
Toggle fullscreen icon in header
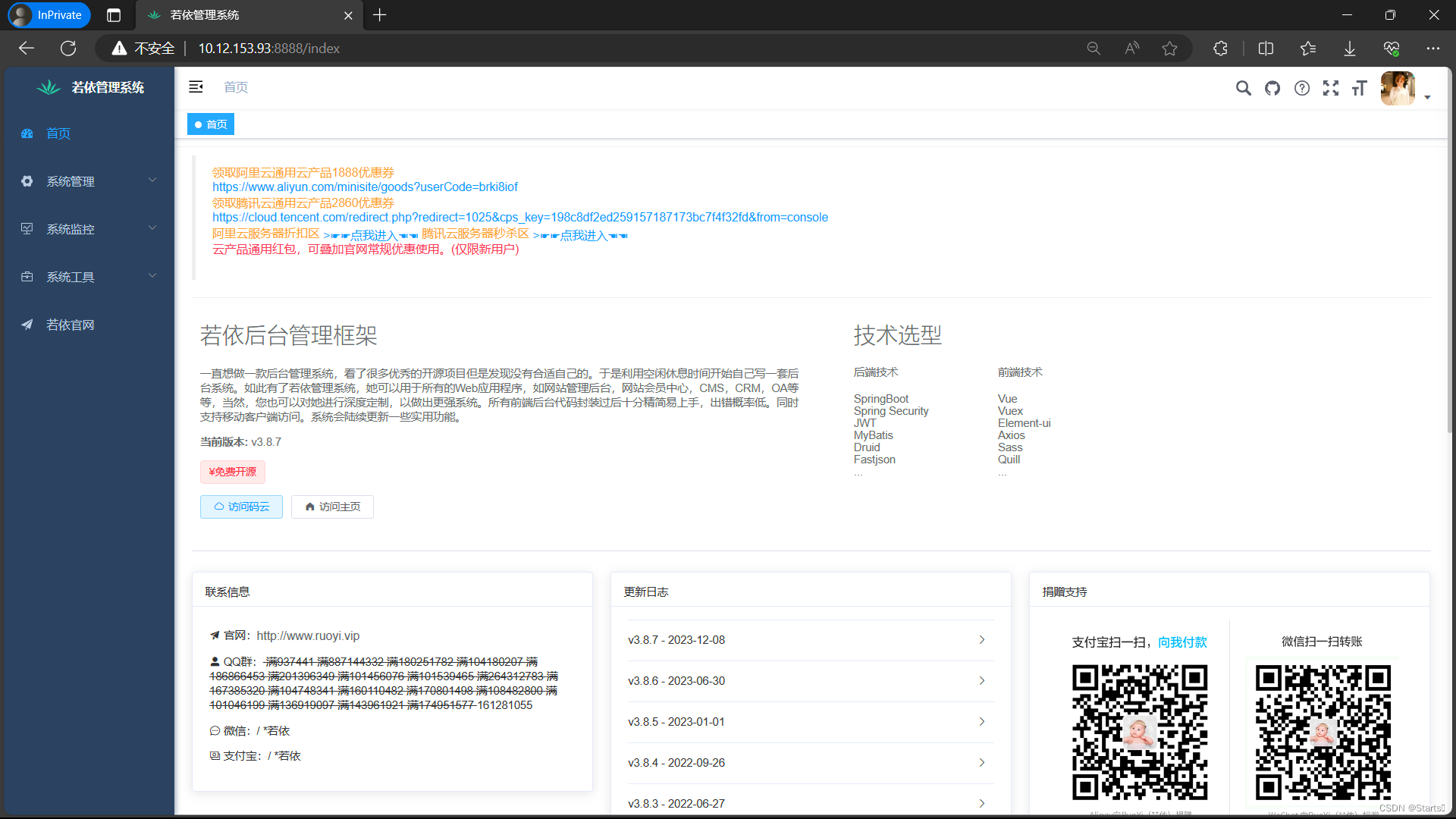(1331, 88)
